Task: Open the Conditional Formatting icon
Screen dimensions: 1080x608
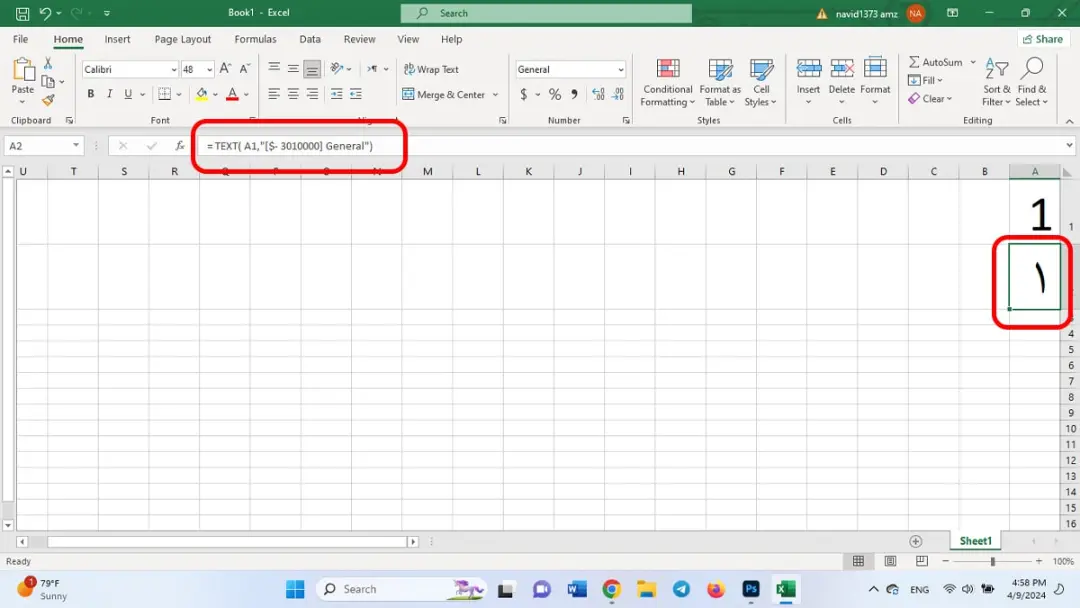Action: (667, 69)
